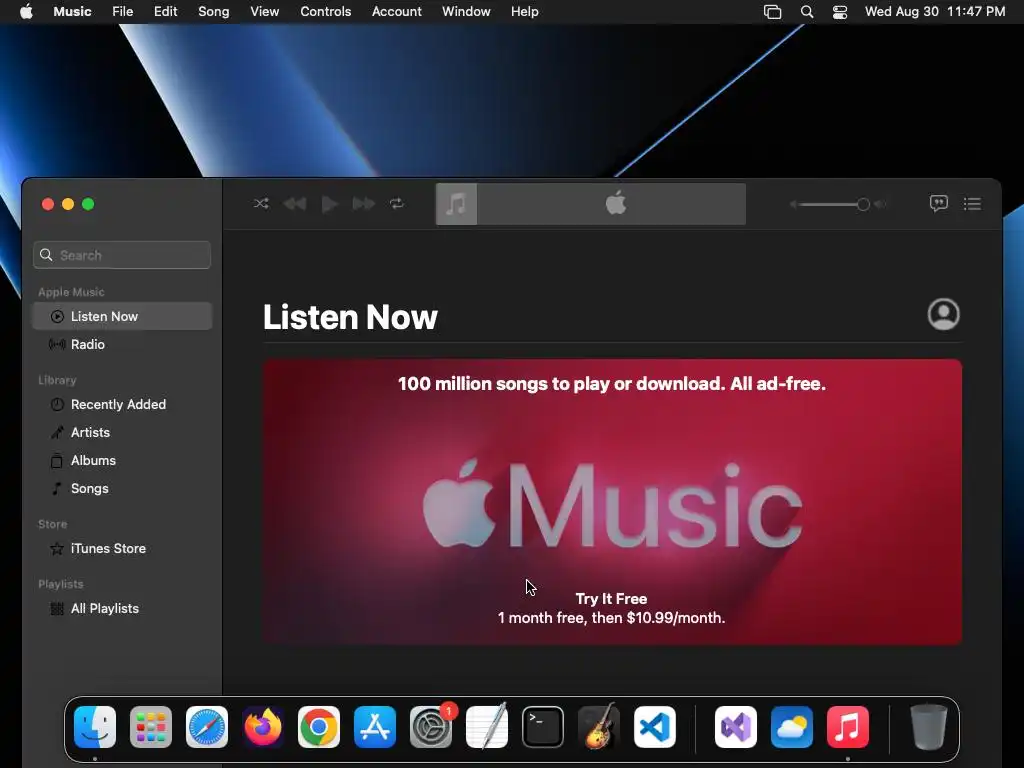Click the Stage Manager menu bar icon
Viewport: 1024px width, 768px height.
coord(773,12)
